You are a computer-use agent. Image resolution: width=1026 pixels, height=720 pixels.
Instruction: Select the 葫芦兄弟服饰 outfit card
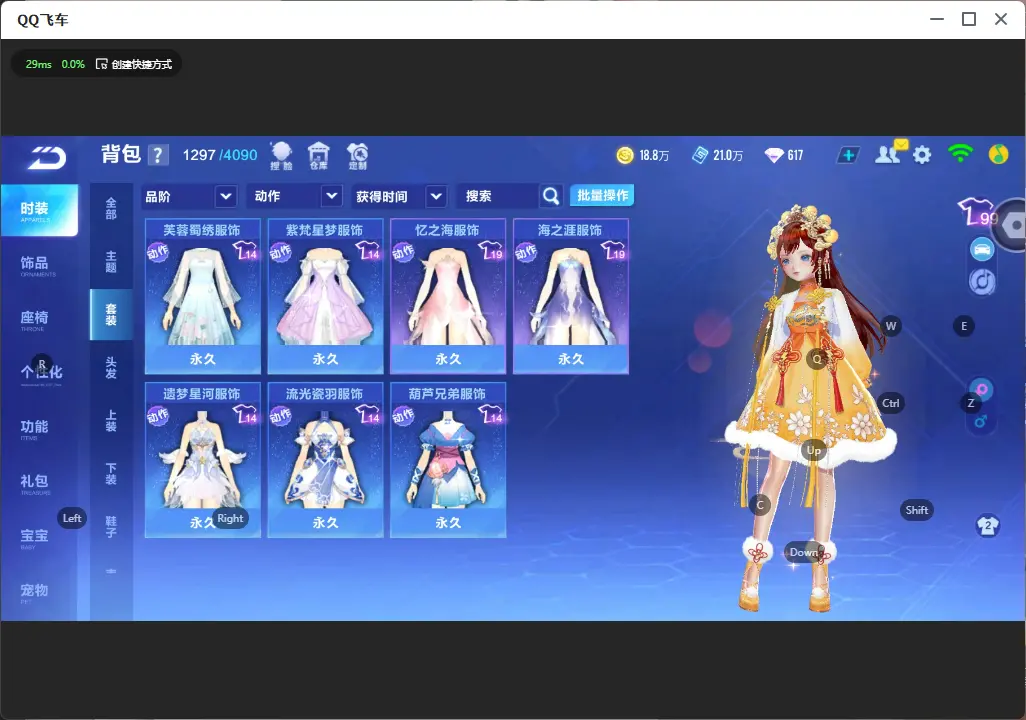448,460
